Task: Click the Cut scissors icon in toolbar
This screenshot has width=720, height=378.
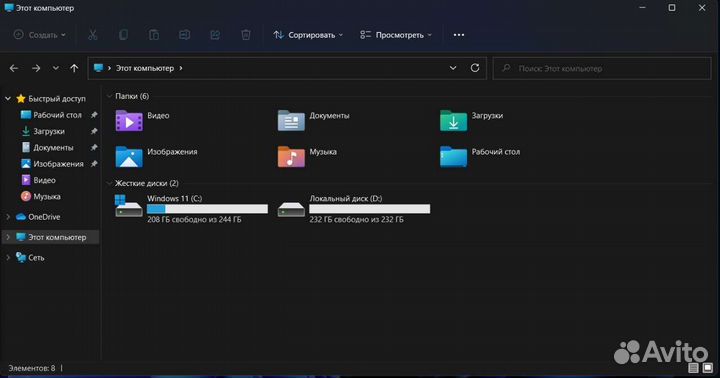Action: pyautogui.click(x=93, y=35)
